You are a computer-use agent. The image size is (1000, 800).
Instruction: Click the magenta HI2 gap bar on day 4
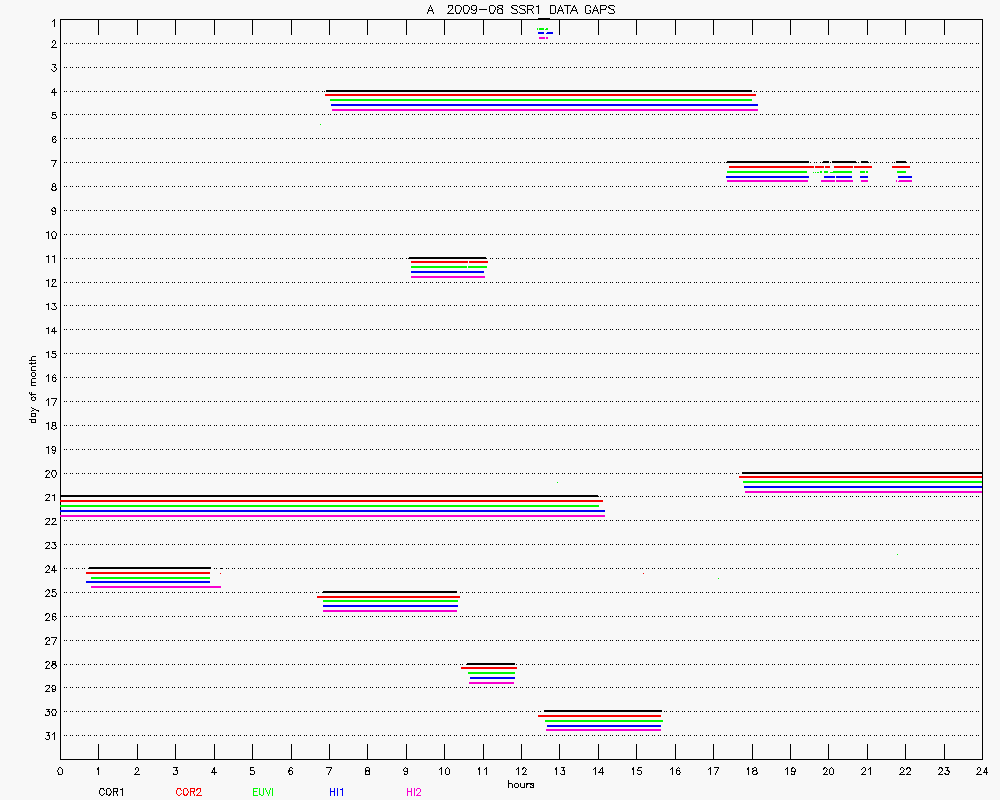pos(545,110)
